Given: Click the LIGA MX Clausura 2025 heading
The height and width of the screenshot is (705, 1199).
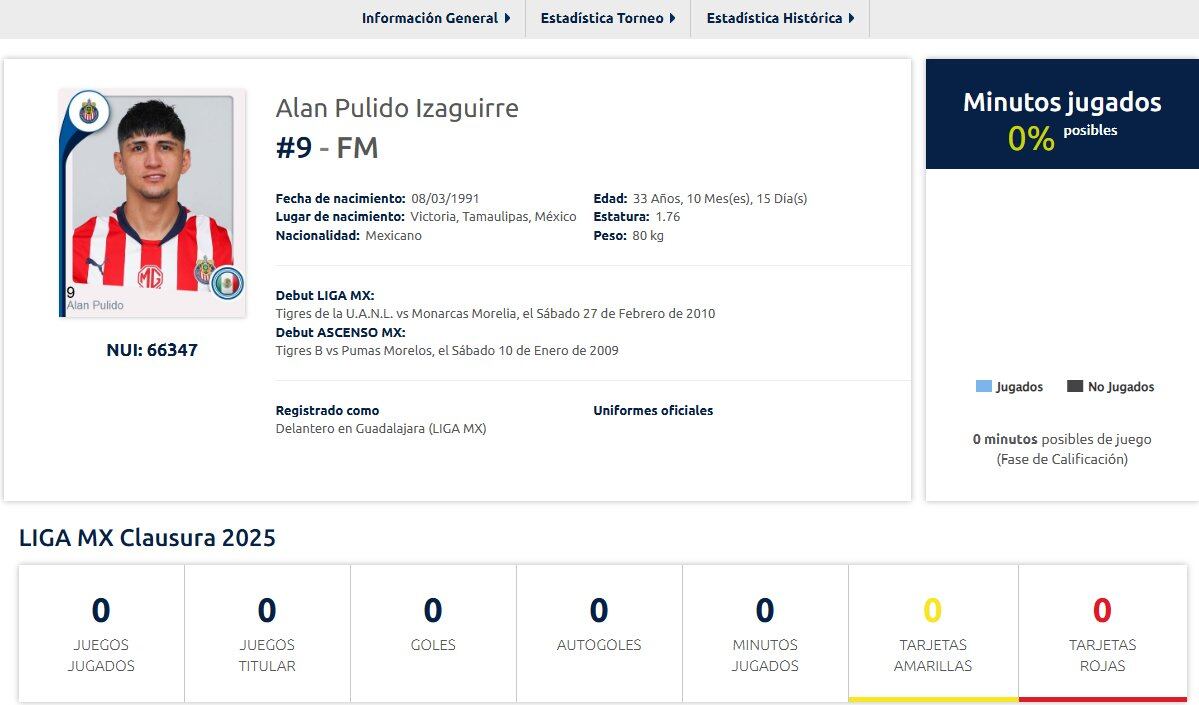Looking at the screenshot, I should [x=148, y=537].
